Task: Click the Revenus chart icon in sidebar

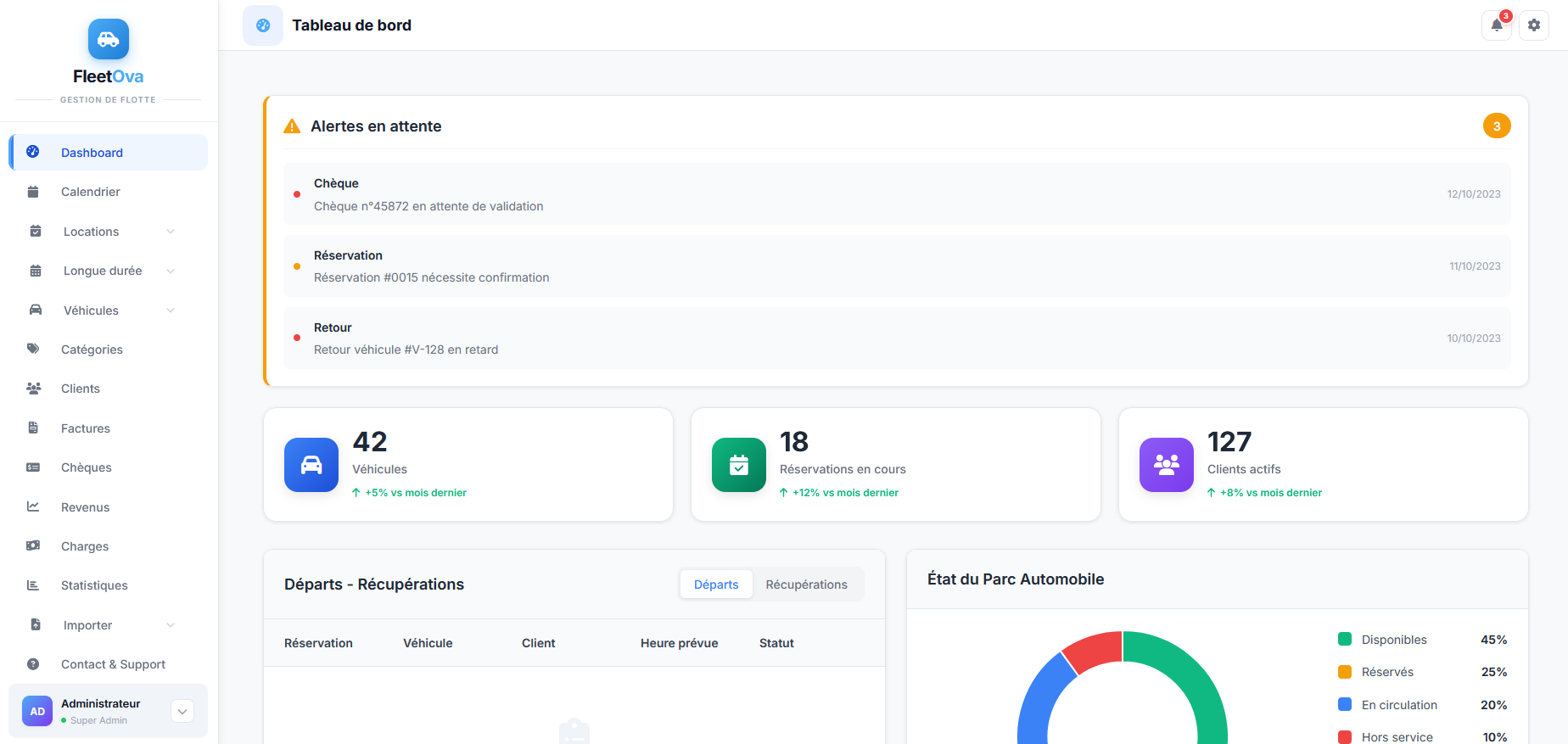Action: point(33,506)
